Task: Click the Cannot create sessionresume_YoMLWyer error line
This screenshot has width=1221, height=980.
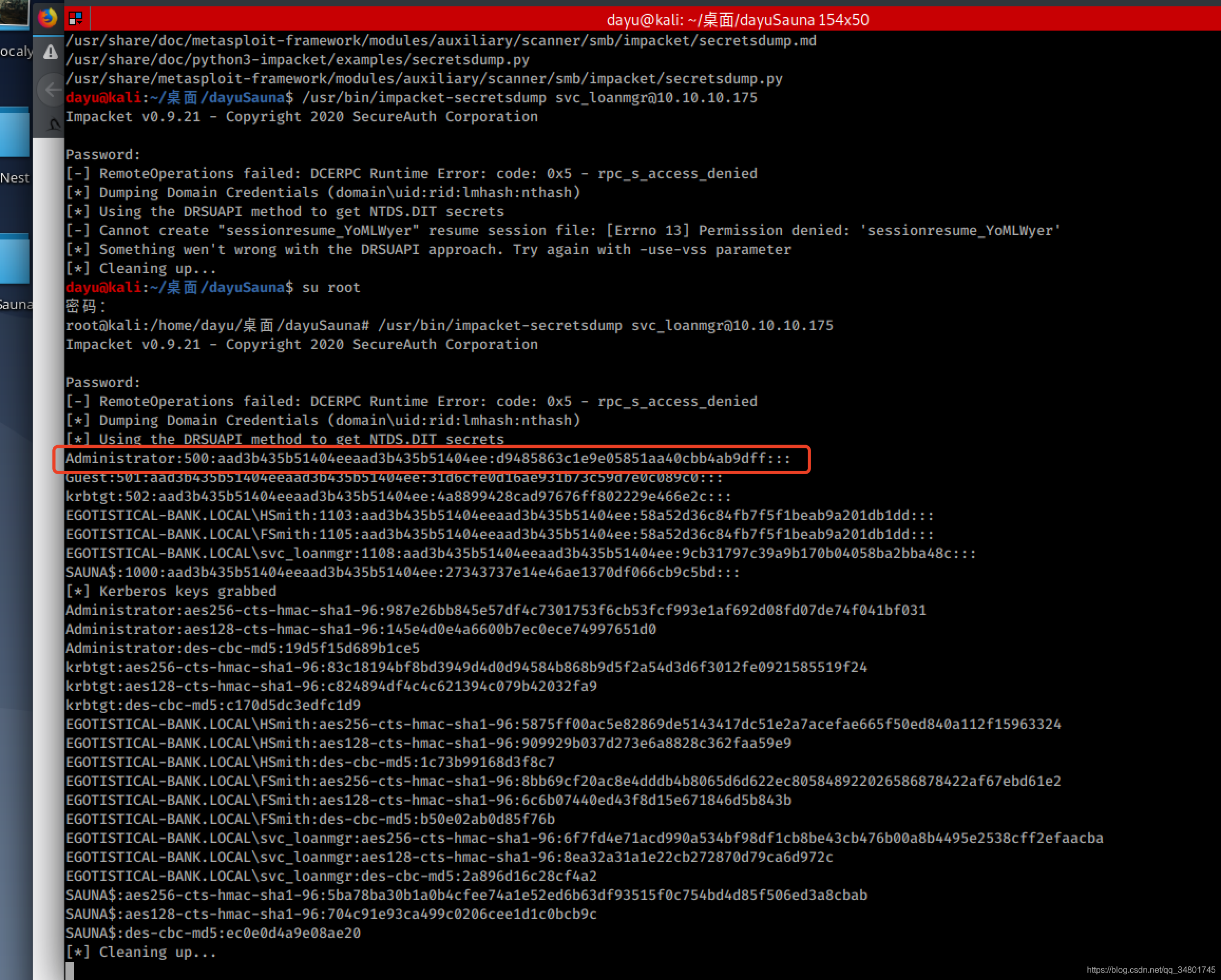Action: (x=563, y=231)
